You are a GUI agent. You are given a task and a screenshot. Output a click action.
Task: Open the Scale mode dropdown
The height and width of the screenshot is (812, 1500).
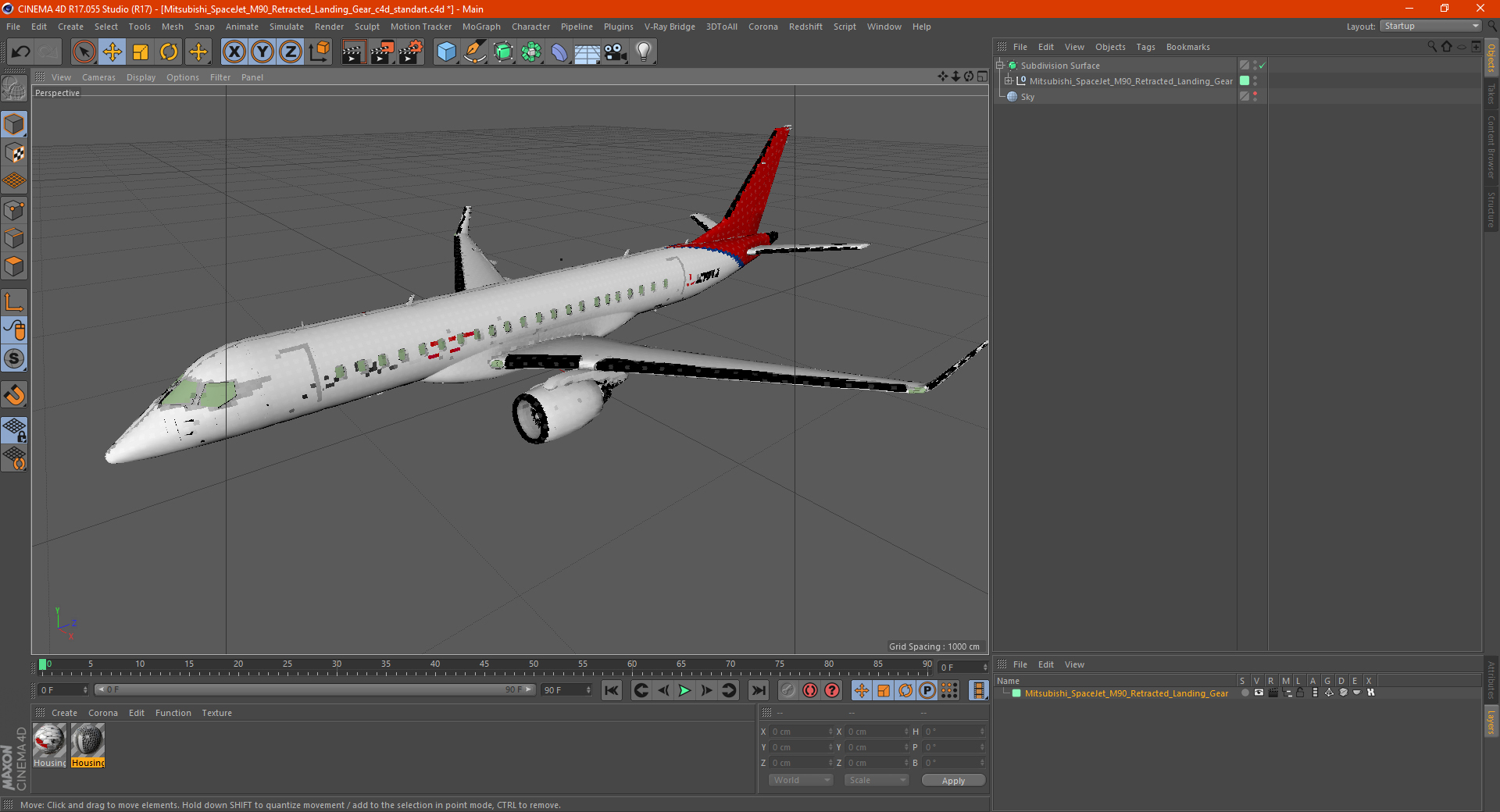tap(877, 780)
